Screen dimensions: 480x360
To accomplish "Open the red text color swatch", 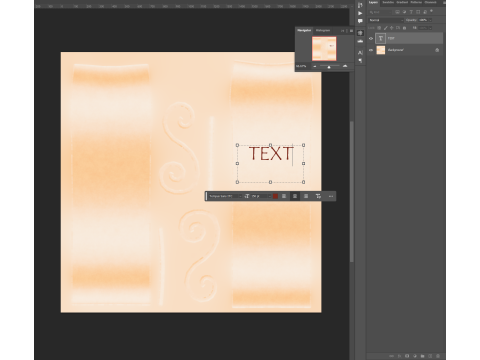I will click(x=275, y=196).
